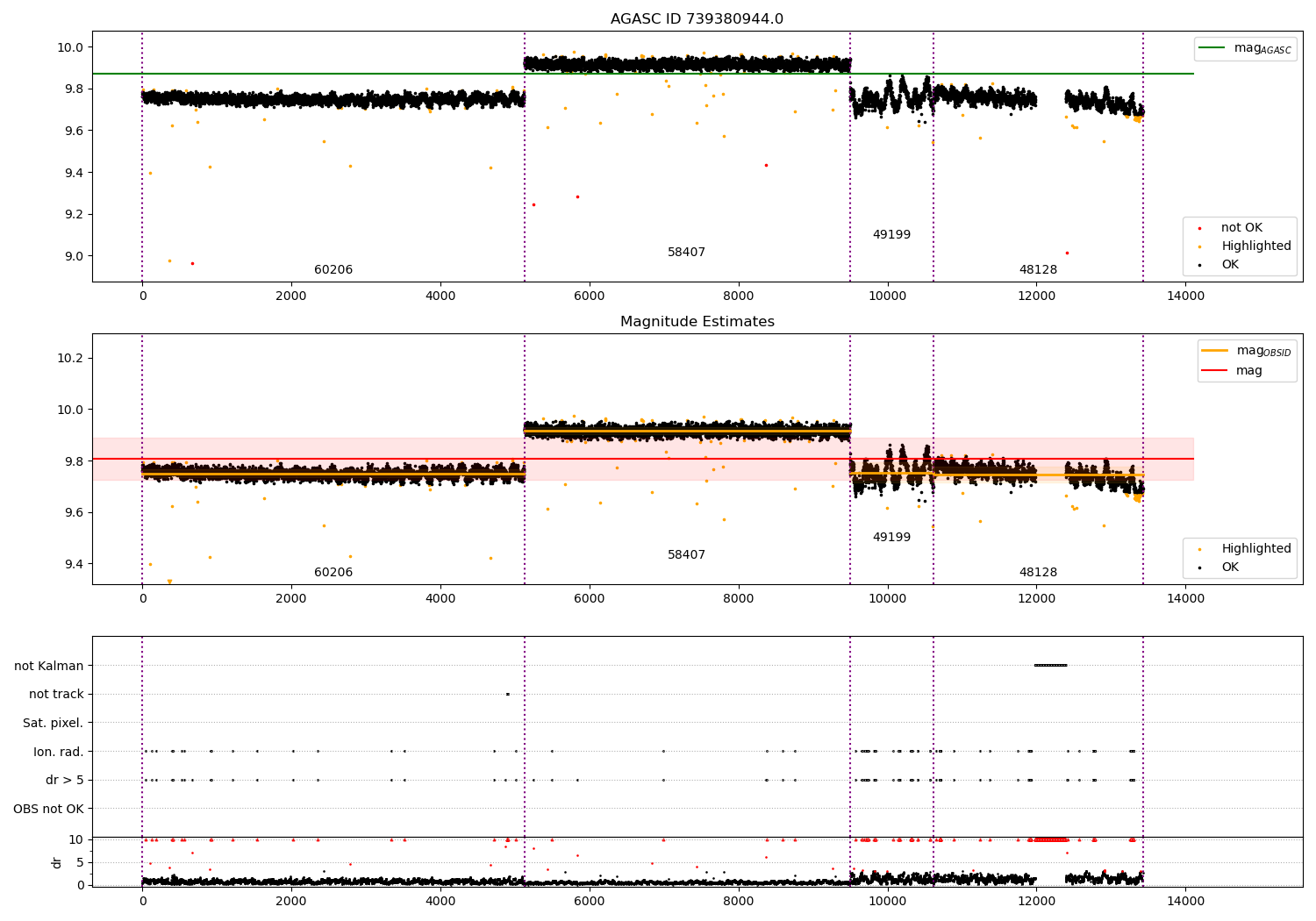Screen dimensions: 1316x921
Task: Click the 9.0 y-tick label in top plot
Action: pyautogui.click(x=74, y=256)
